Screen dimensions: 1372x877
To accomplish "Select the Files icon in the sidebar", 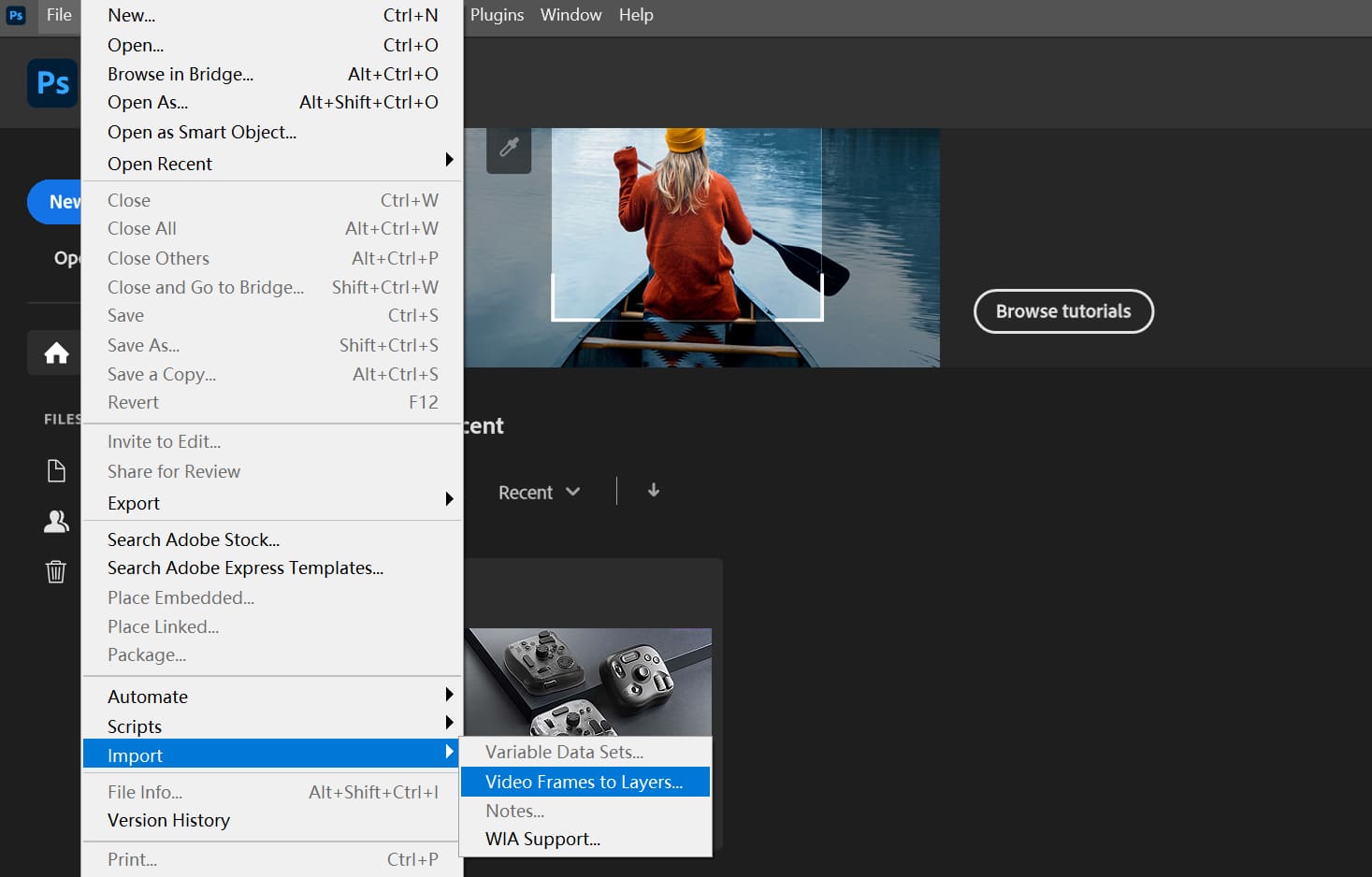I will coord(56,470).
